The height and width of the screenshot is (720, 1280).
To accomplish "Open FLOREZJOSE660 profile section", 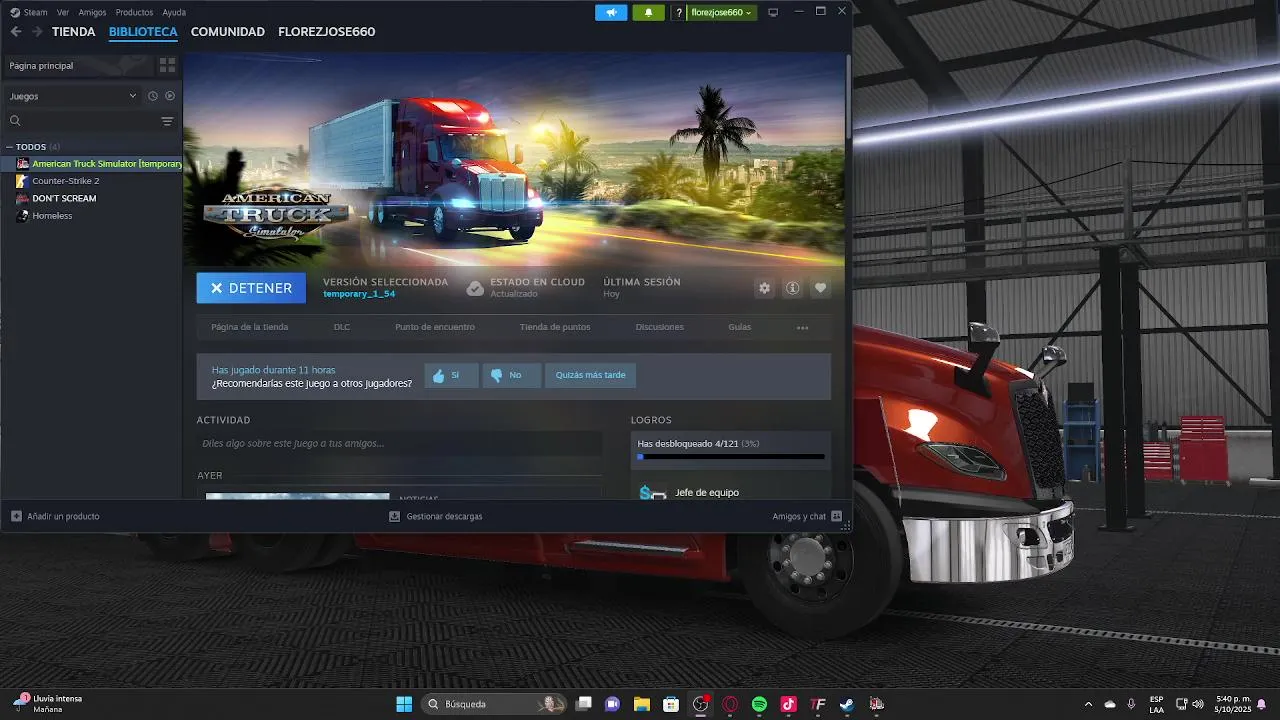I will click(326, 32).
